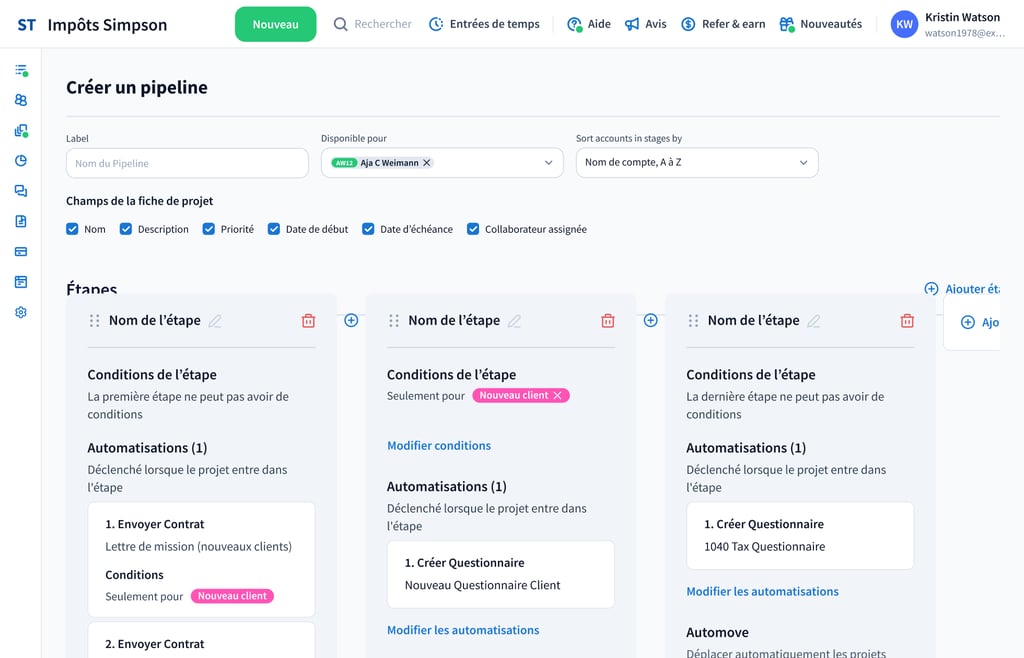The height and width of the screenshot is (658, 1024).
Task: Focus the Nom du Pipeline input field
Action: [187, 163]
